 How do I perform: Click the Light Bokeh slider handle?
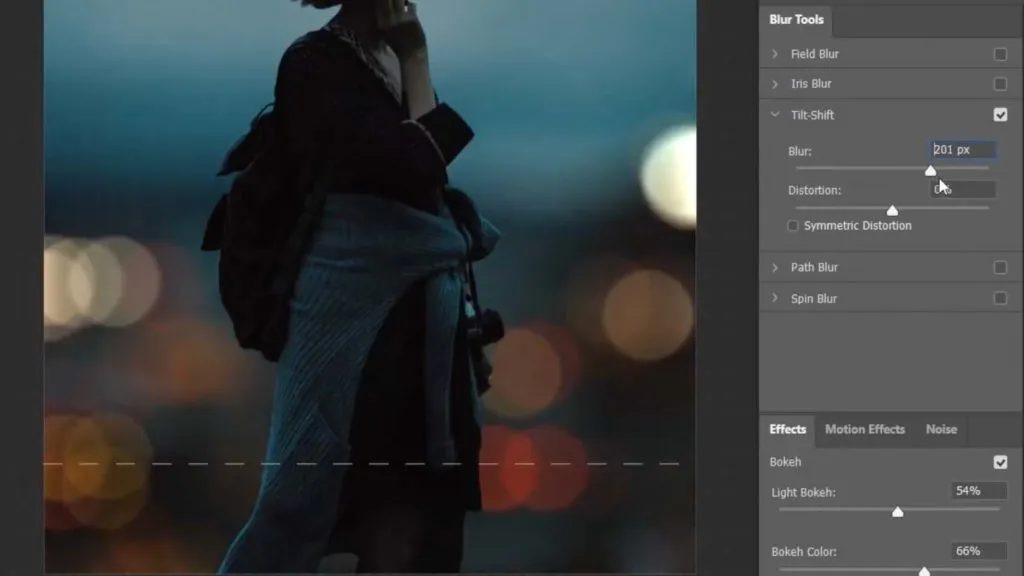[x=898, y=511]
